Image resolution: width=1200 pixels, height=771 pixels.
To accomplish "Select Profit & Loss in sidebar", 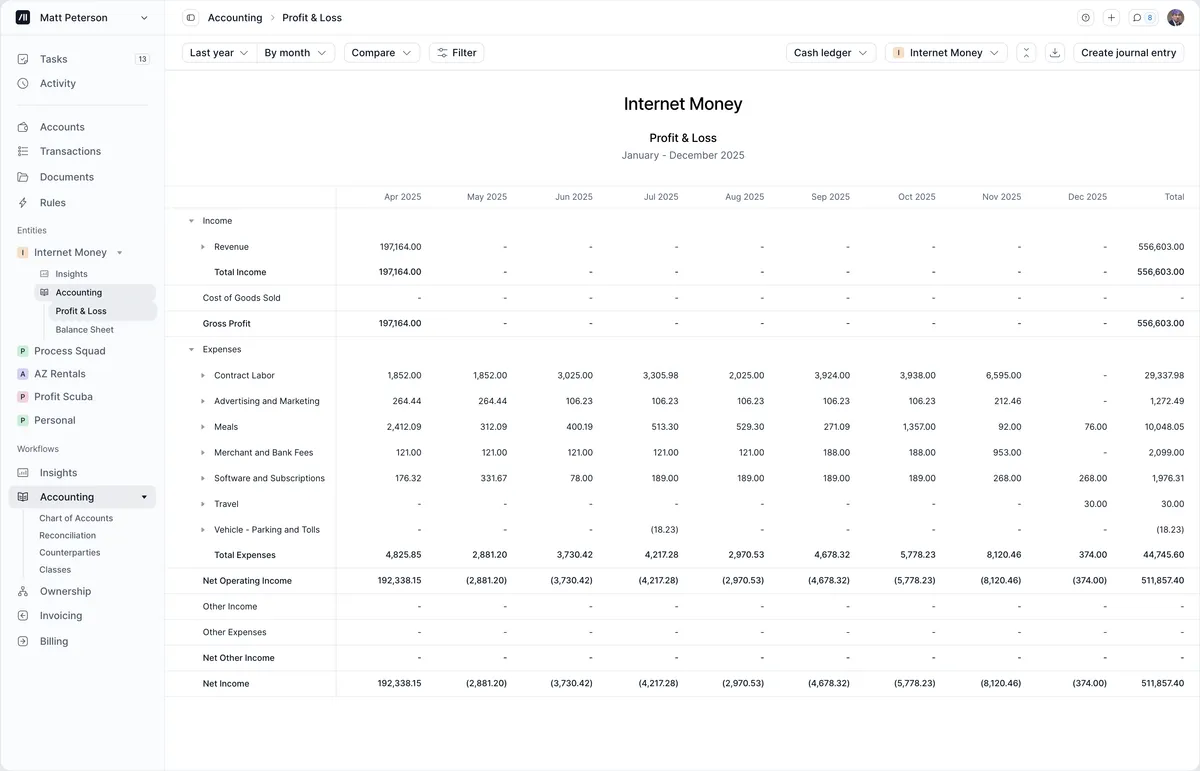I will pyautogui.click(x=103, y=311).
